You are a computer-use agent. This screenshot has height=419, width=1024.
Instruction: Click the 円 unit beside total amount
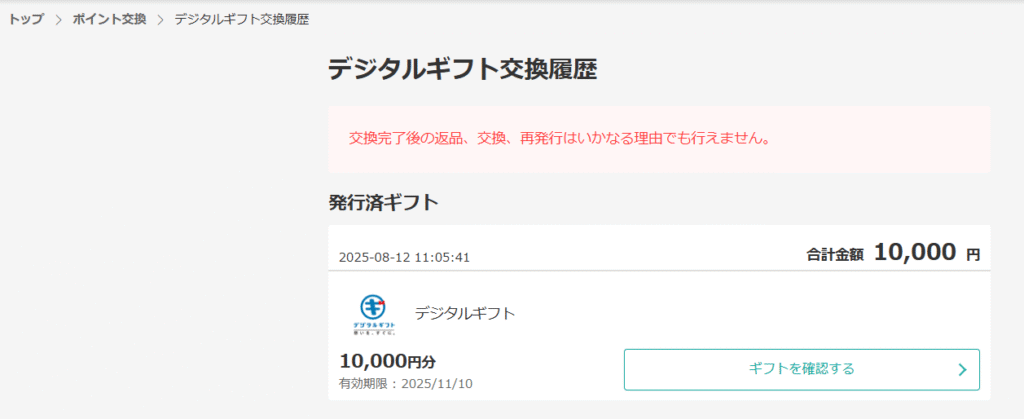(973, 255)
